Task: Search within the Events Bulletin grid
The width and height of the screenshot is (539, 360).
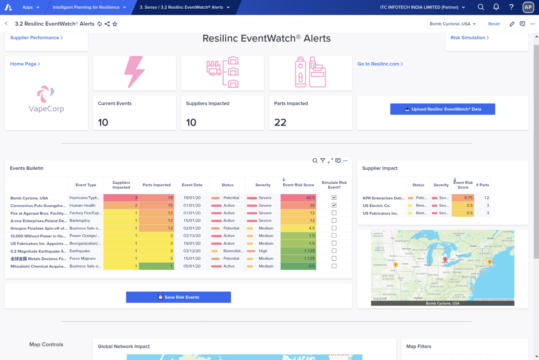Action: tap(315, 160)
